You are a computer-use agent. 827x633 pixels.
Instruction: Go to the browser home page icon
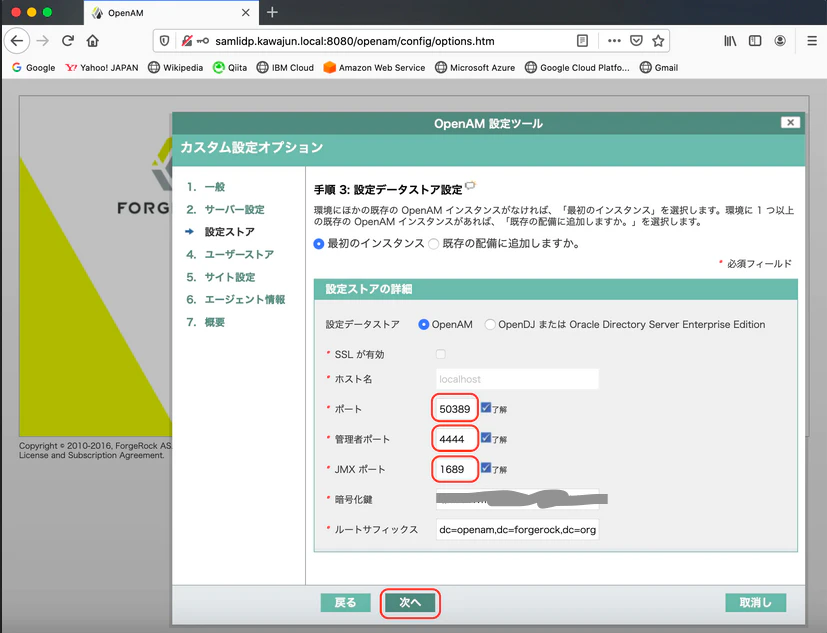coord(93,41)
